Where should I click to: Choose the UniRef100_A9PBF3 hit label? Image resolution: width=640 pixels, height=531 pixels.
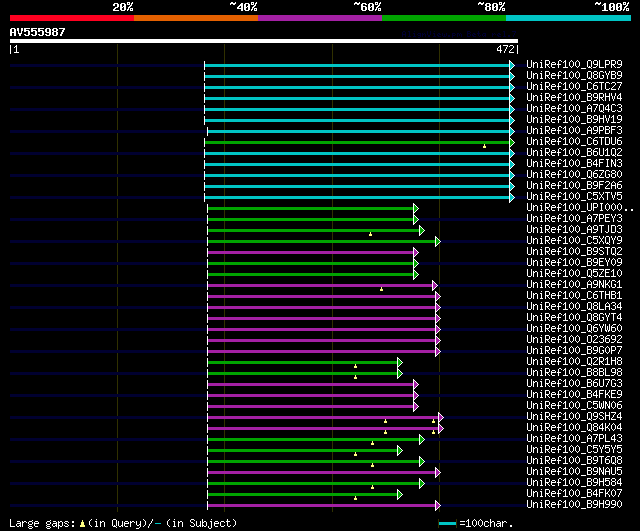pos(574,131)
